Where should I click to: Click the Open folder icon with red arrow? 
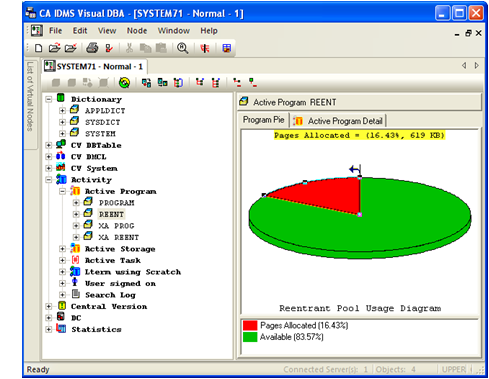click(54, 48)
